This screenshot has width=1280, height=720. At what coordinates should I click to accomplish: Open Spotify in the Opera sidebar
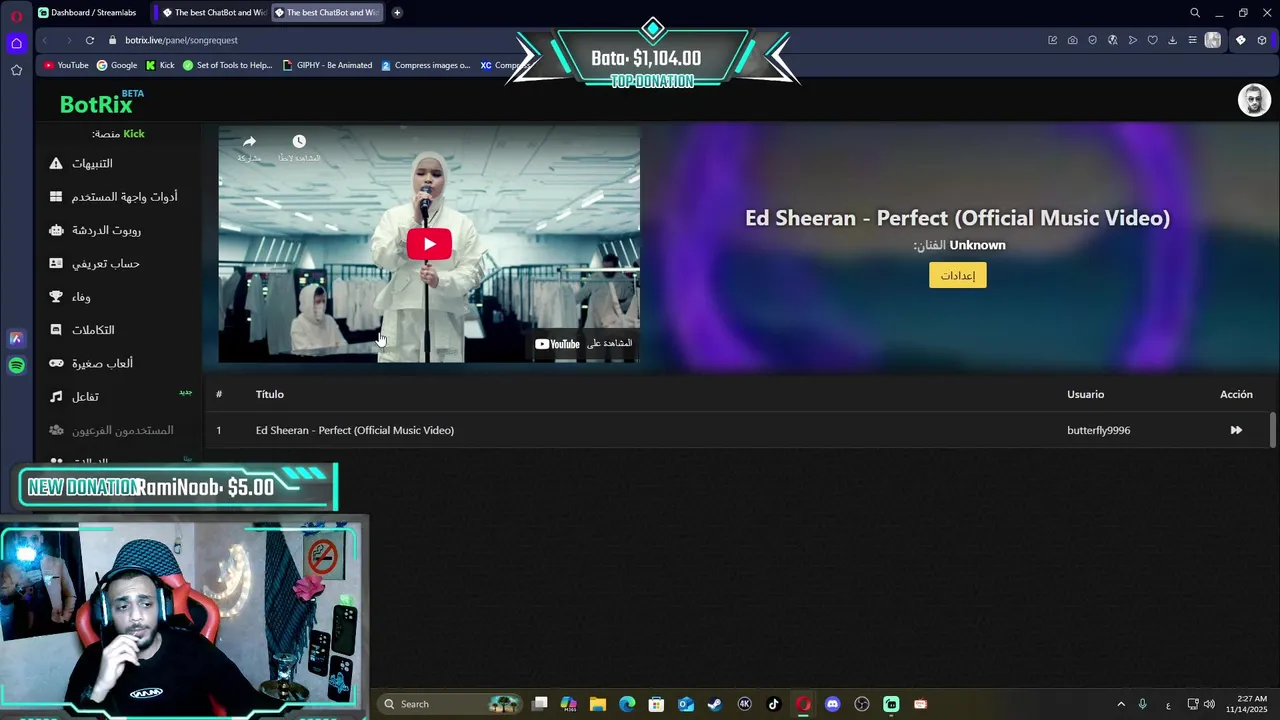[x=16, y=366]
